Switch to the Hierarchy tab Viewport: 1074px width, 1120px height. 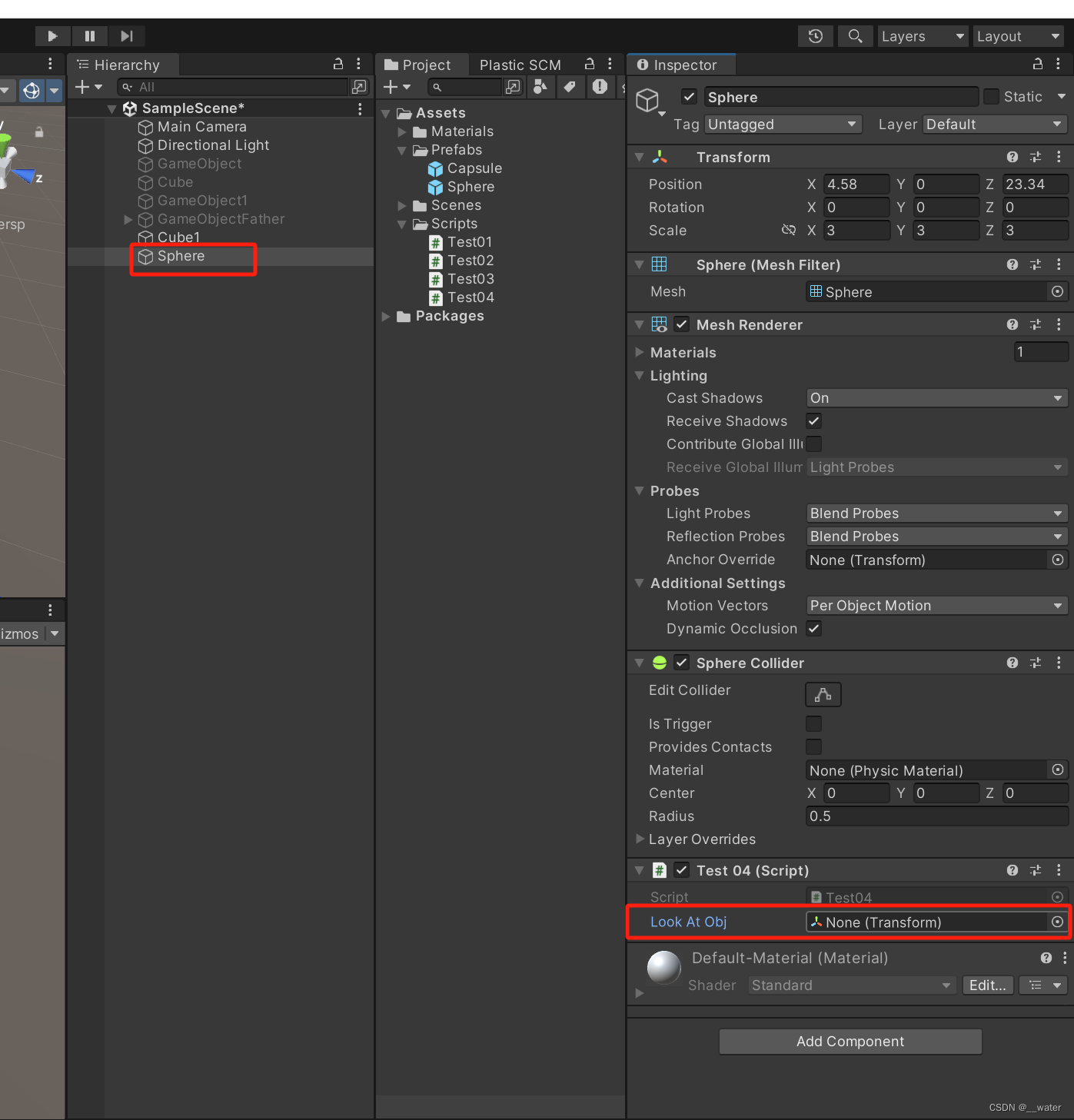[123, 65]
